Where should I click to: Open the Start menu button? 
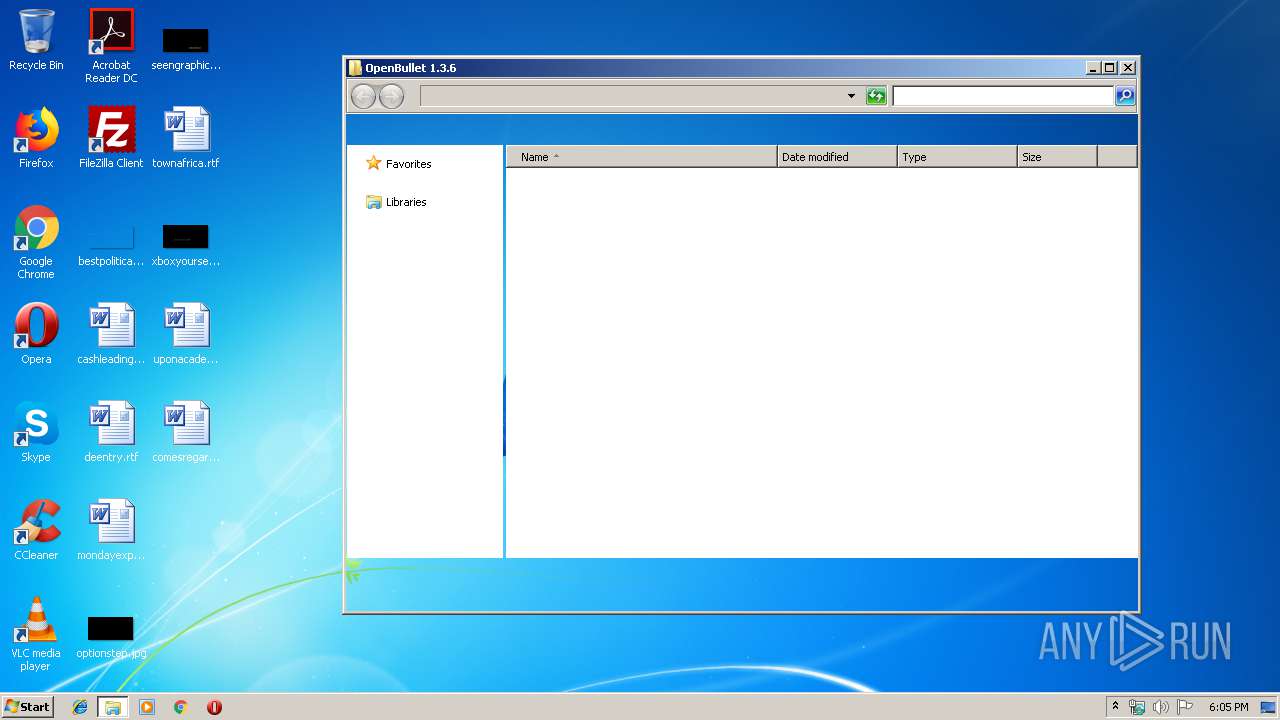(27, 706)
